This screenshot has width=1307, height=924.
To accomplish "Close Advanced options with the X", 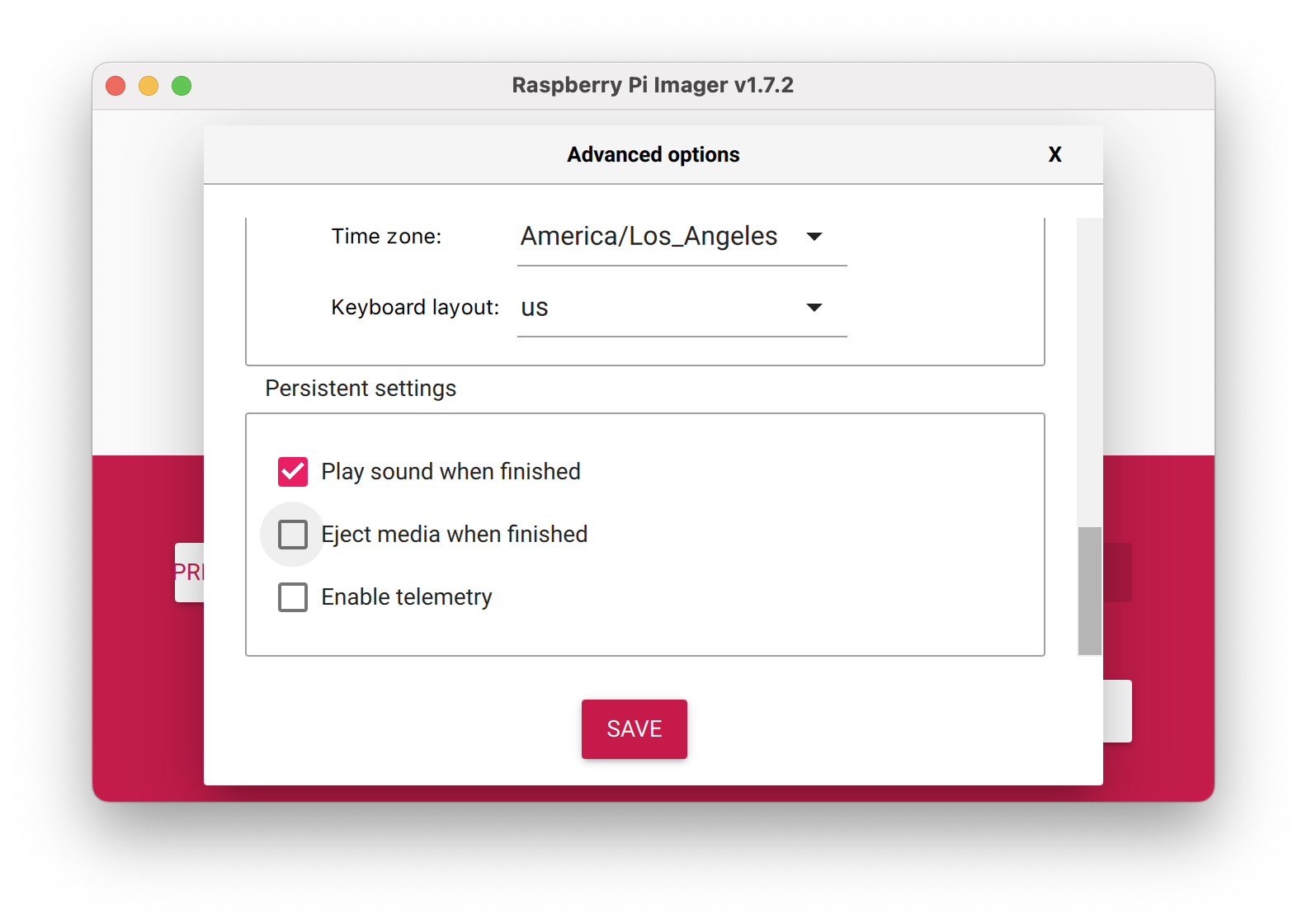I will [1055, 154].
